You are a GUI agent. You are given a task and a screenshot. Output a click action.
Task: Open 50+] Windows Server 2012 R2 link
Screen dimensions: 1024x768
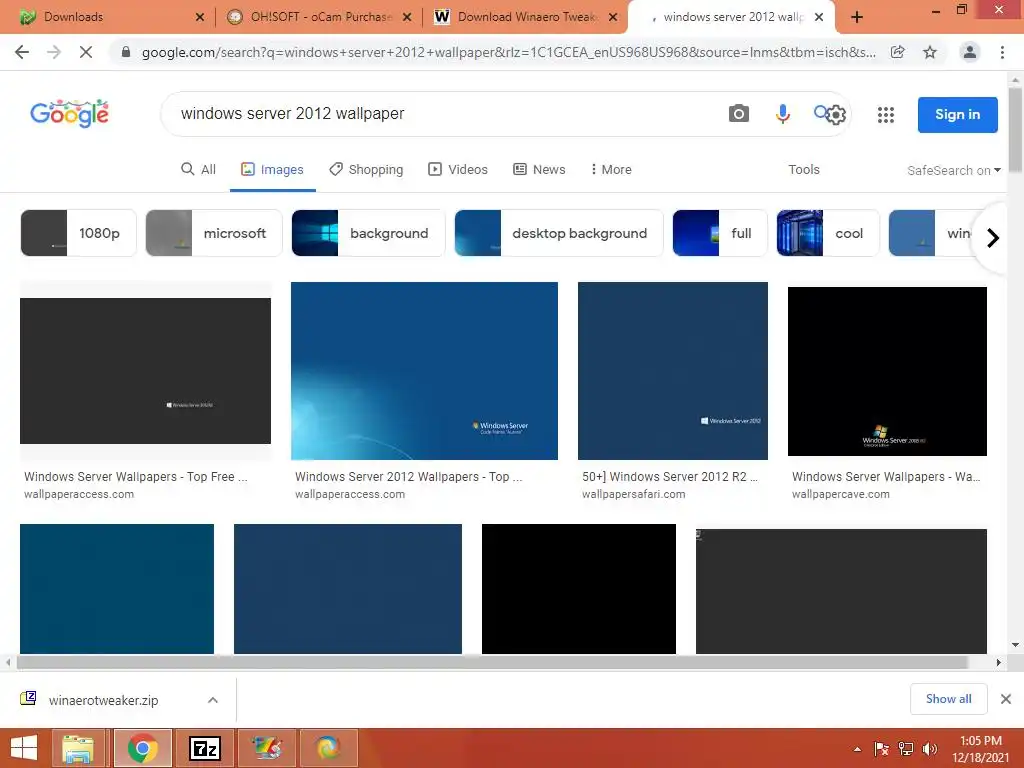pos(670,477)
